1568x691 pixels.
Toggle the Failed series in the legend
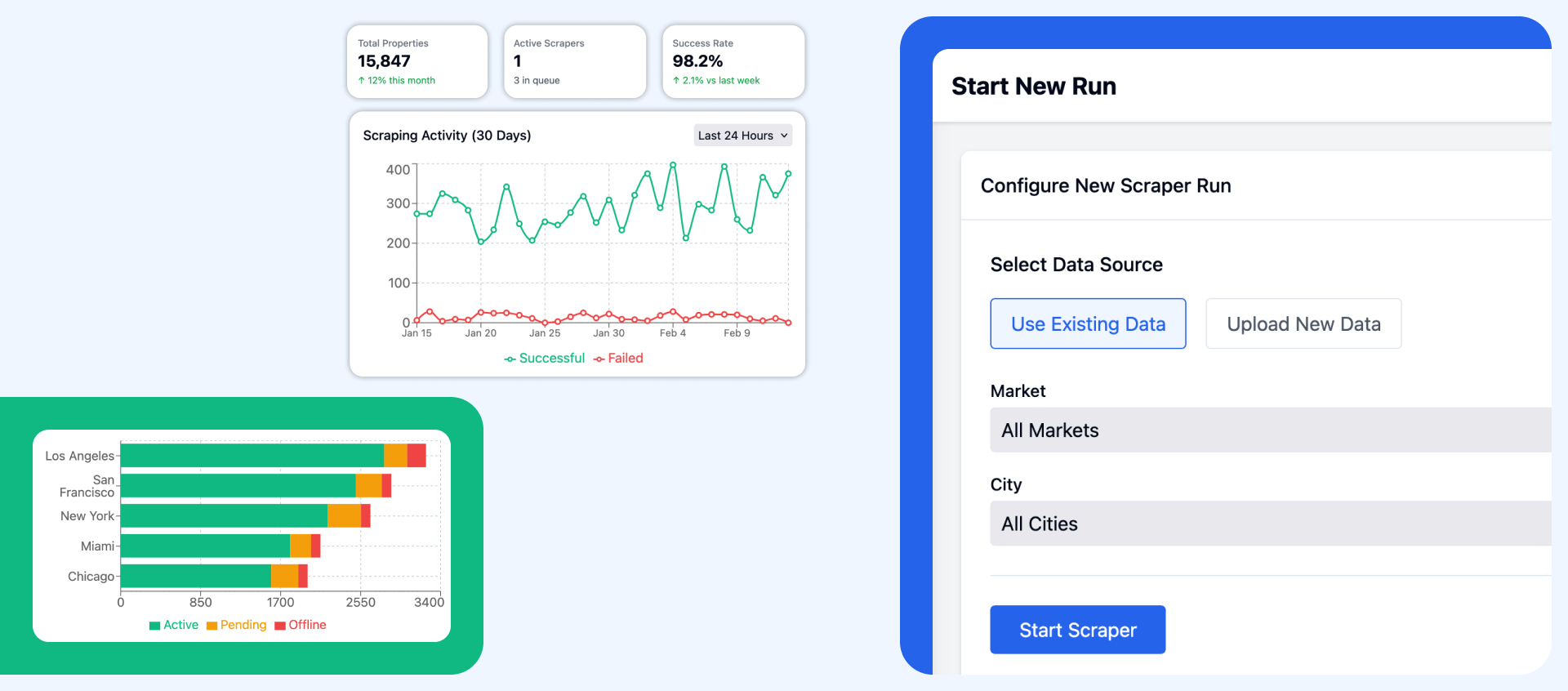[618, 359]
